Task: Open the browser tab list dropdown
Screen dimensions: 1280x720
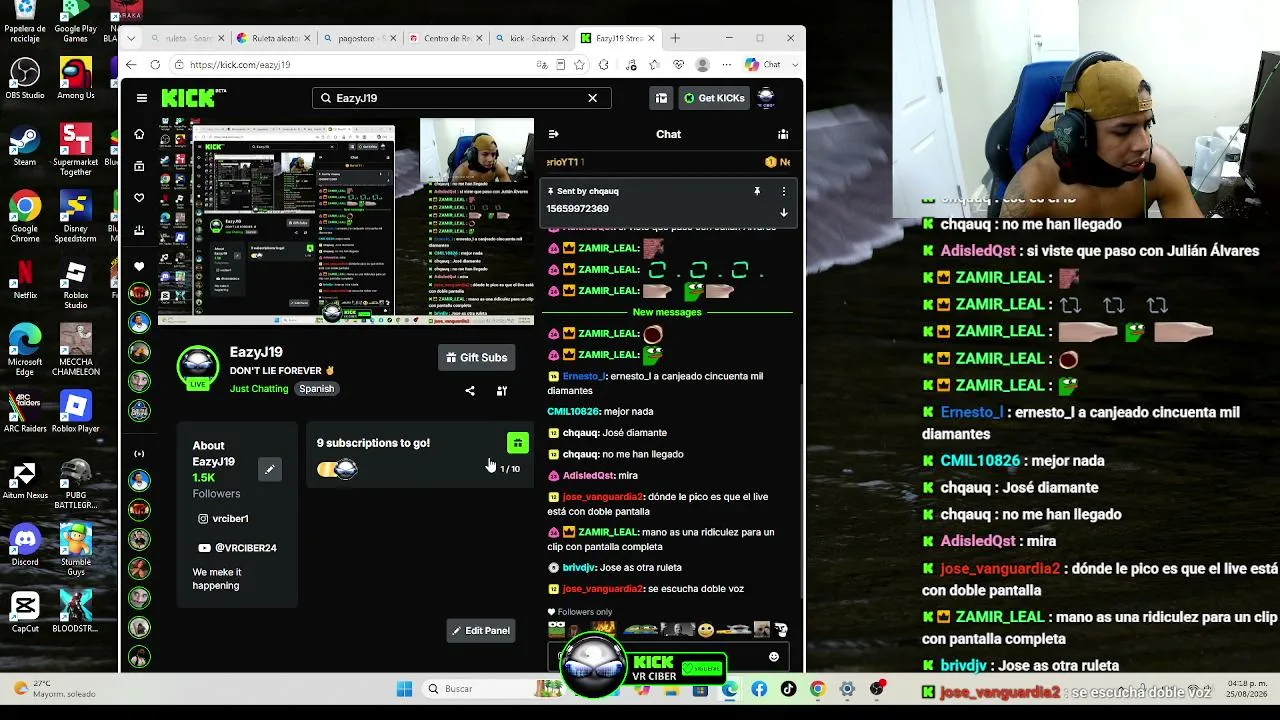Action: point(129,38)
